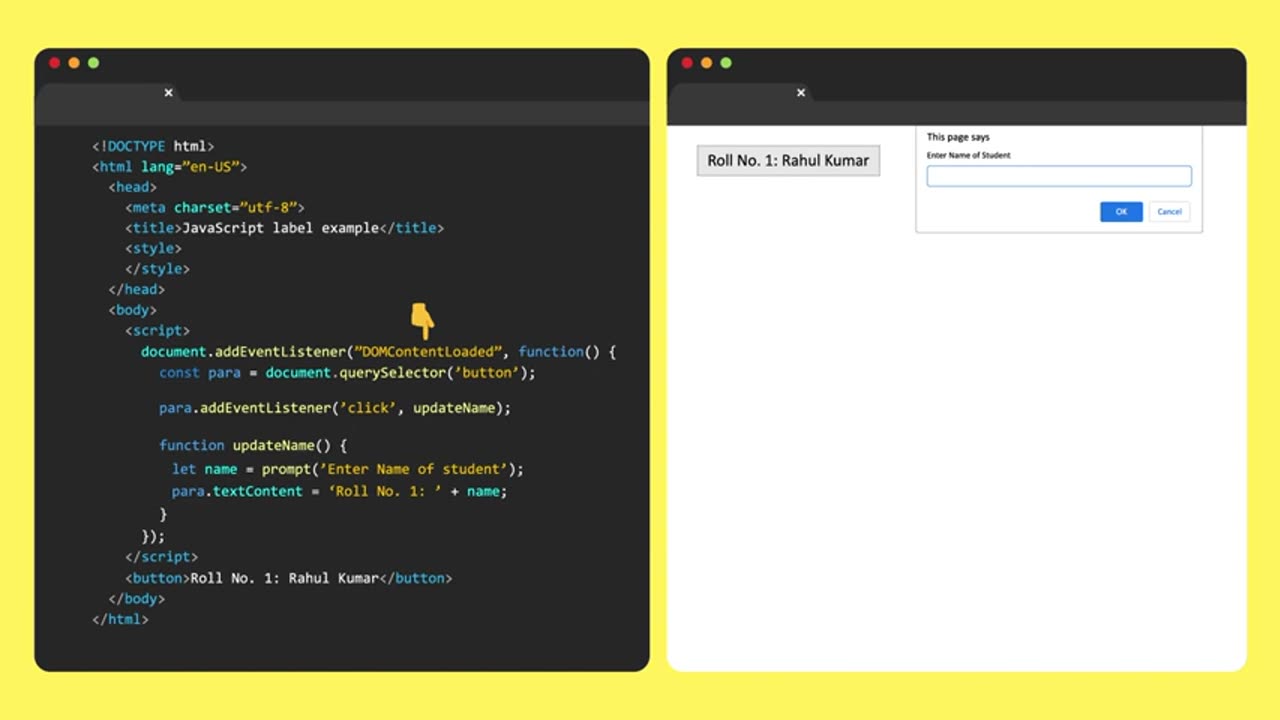Click the "para.addEventListener('click', updateName)" line
Image resolution: width=1280 pixels, height=720 pixels.
pyautogui.click(x=335, y=408)
